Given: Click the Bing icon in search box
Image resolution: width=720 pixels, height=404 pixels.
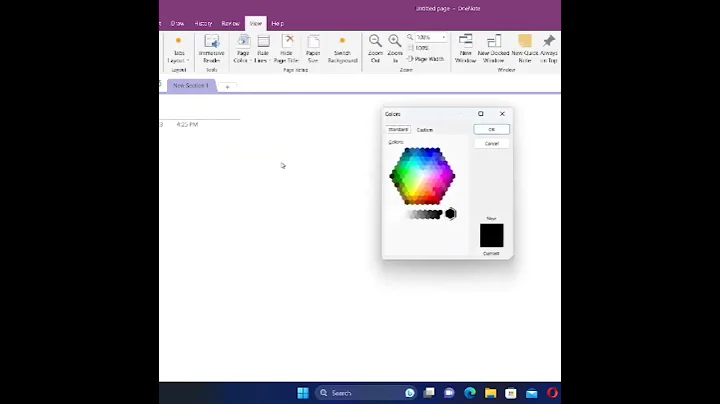Looking at the screenshot, I should click(x=410, y=393).
